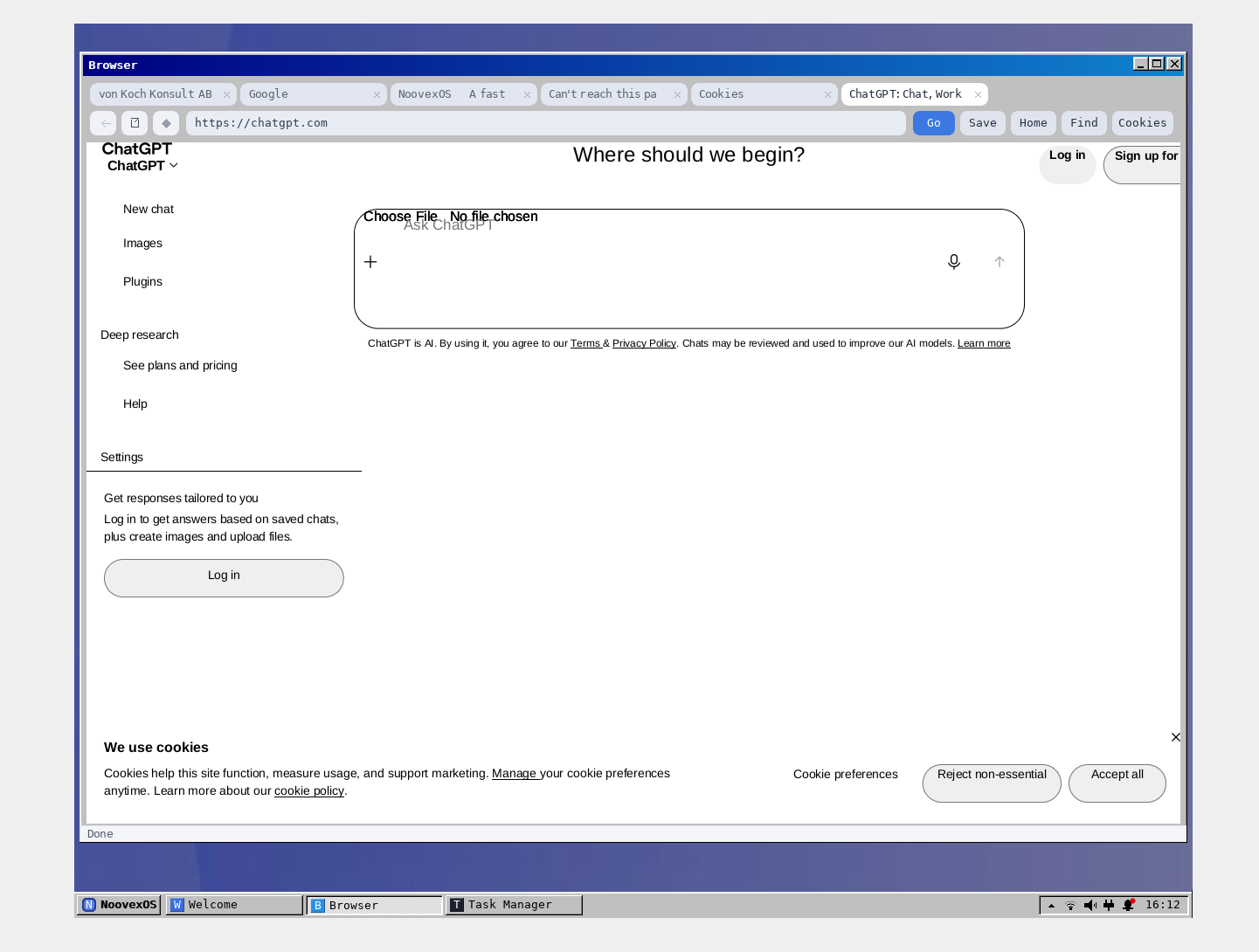
Task: Open notifications bell in system tray
Action: pyautogui.click(x=1128, y=906)
